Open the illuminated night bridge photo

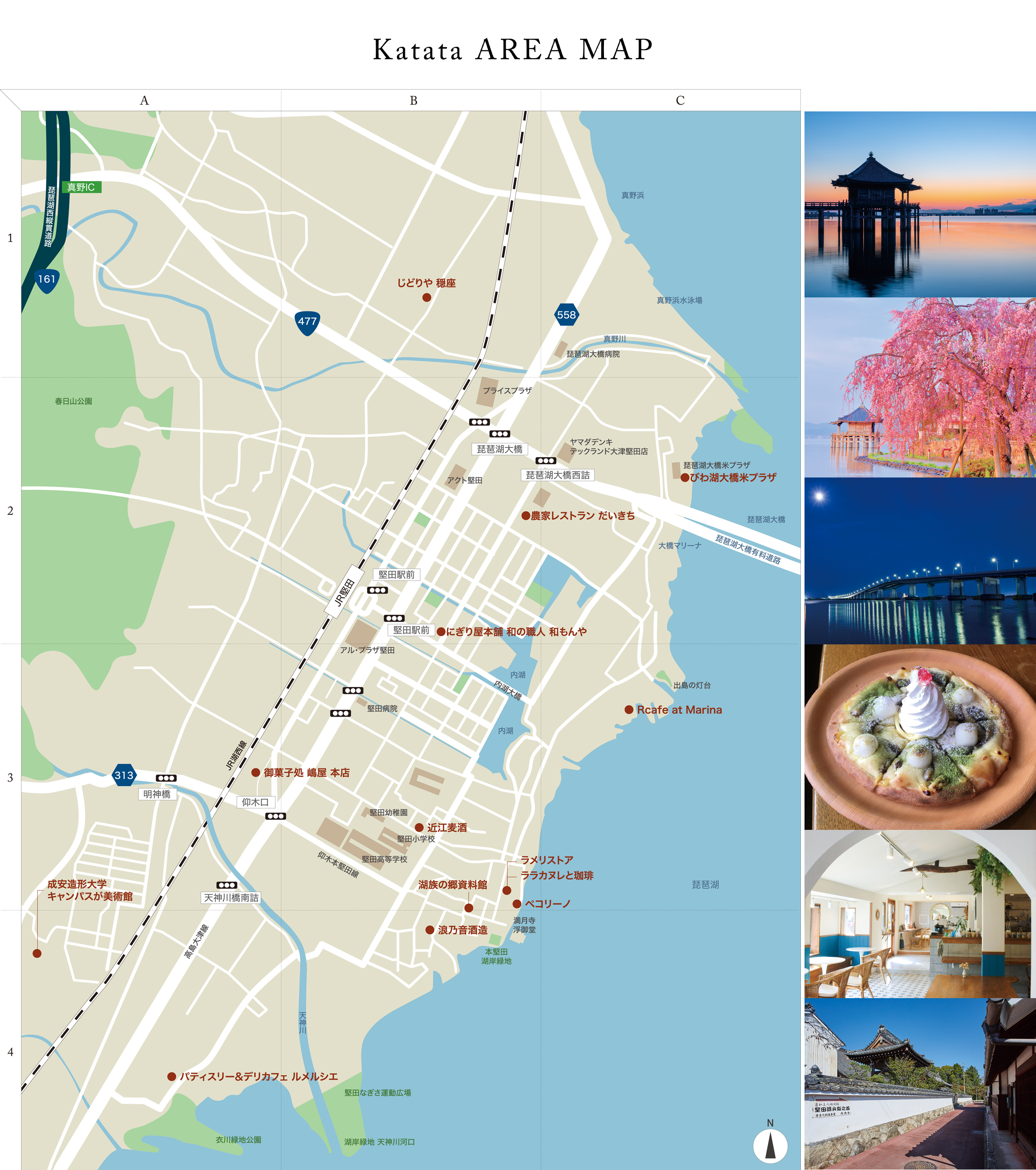pyautogui.click(x=920, y=561)
